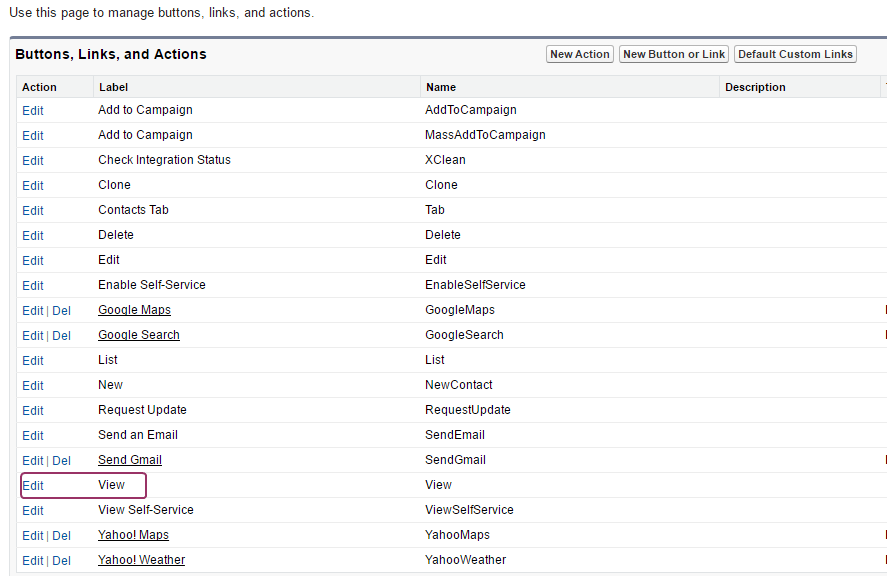This screenshot has height=576, width=887.
Task: Delete the Yahoo! Maps entry
Action: coord(61,535)
